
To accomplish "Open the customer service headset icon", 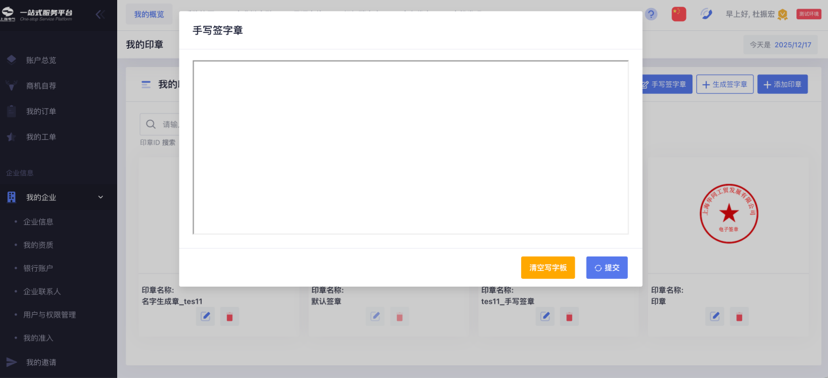I will pos(706,14).
